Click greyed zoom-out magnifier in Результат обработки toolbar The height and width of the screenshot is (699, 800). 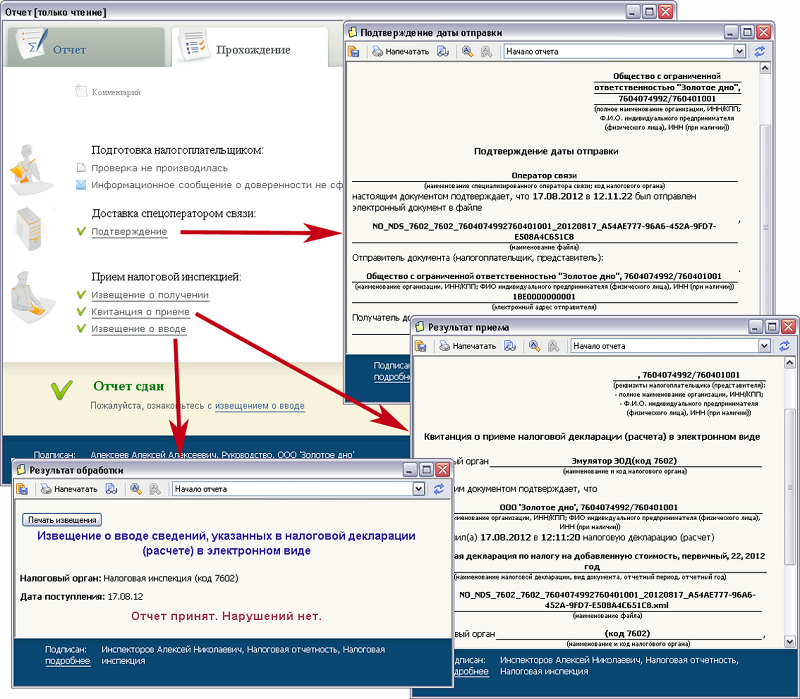155,489
